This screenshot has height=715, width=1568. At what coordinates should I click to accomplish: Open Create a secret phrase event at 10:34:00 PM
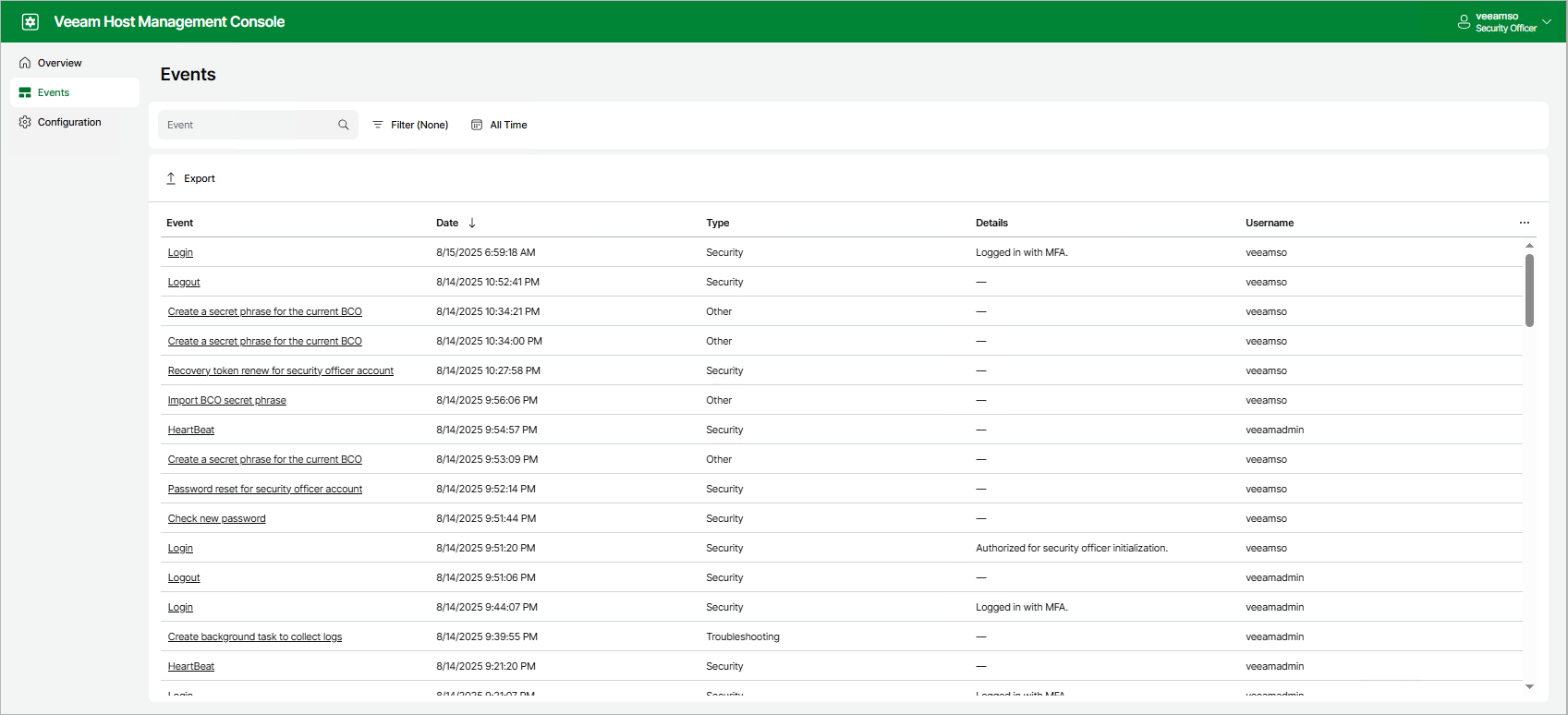[265, 341]
